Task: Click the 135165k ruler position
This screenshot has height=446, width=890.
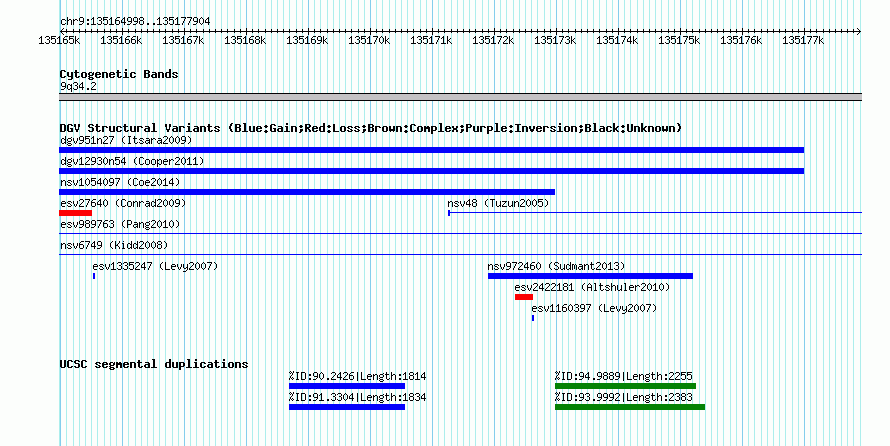Action: [x=59, y=40]
